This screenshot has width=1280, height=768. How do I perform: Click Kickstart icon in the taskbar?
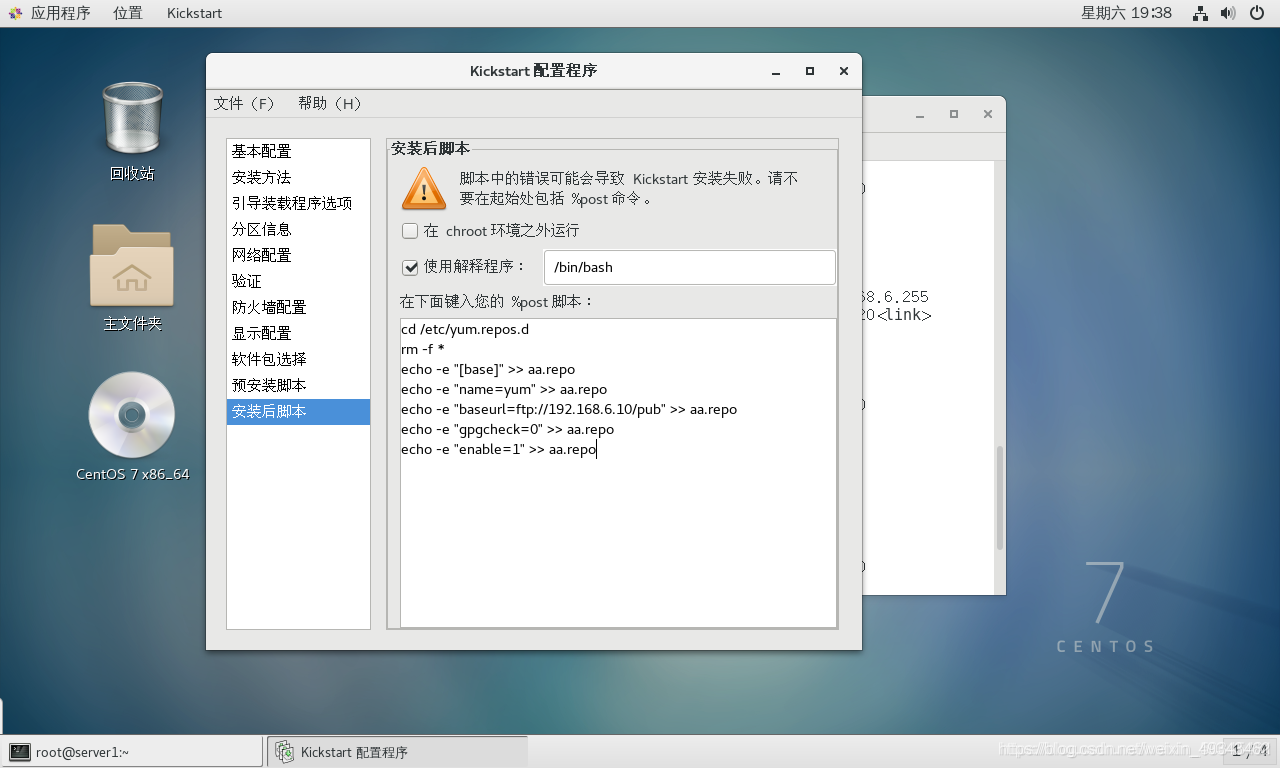[x=285, y=752]
